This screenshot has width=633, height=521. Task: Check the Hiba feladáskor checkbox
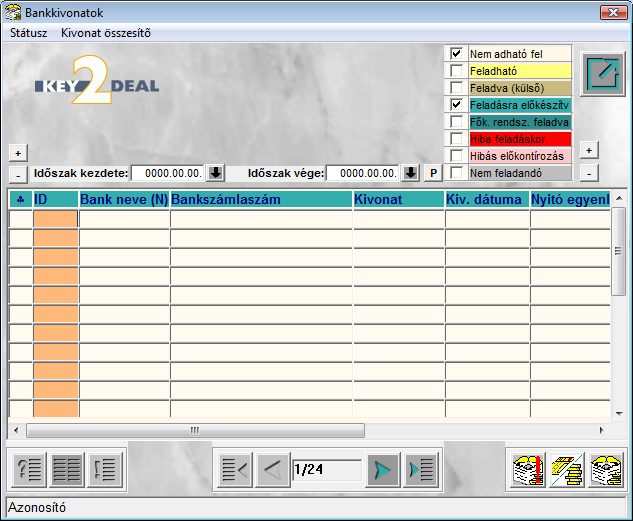point(456,138)
